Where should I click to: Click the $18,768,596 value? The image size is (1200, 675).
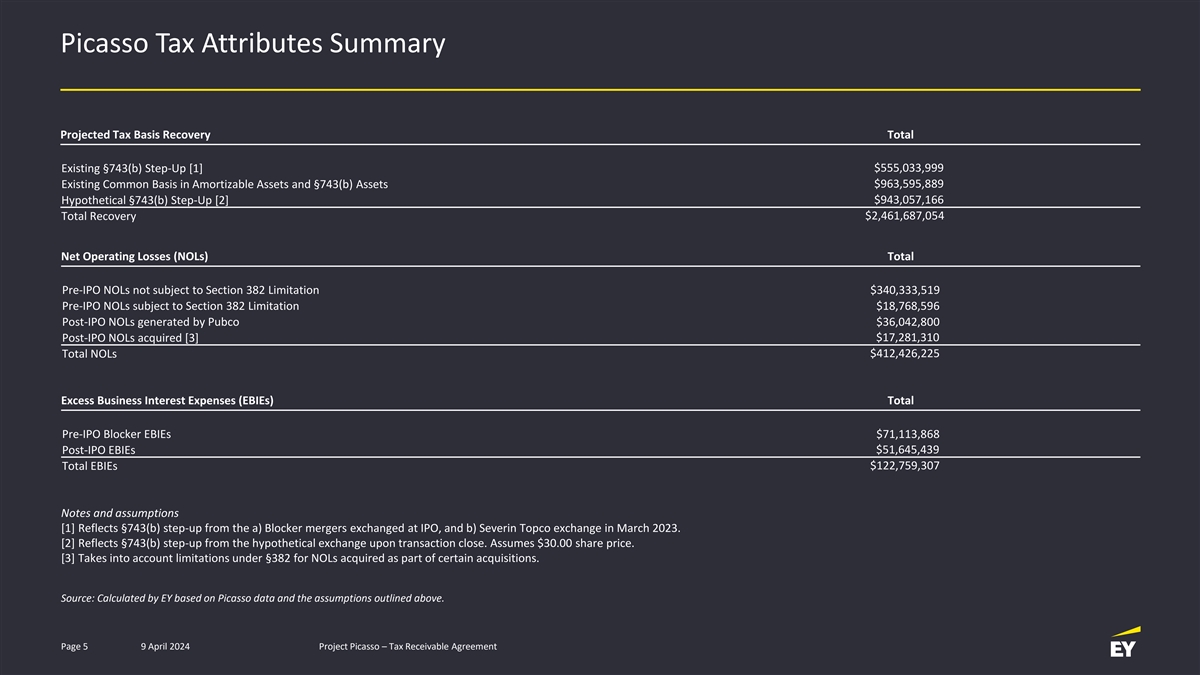coord(907,306)
